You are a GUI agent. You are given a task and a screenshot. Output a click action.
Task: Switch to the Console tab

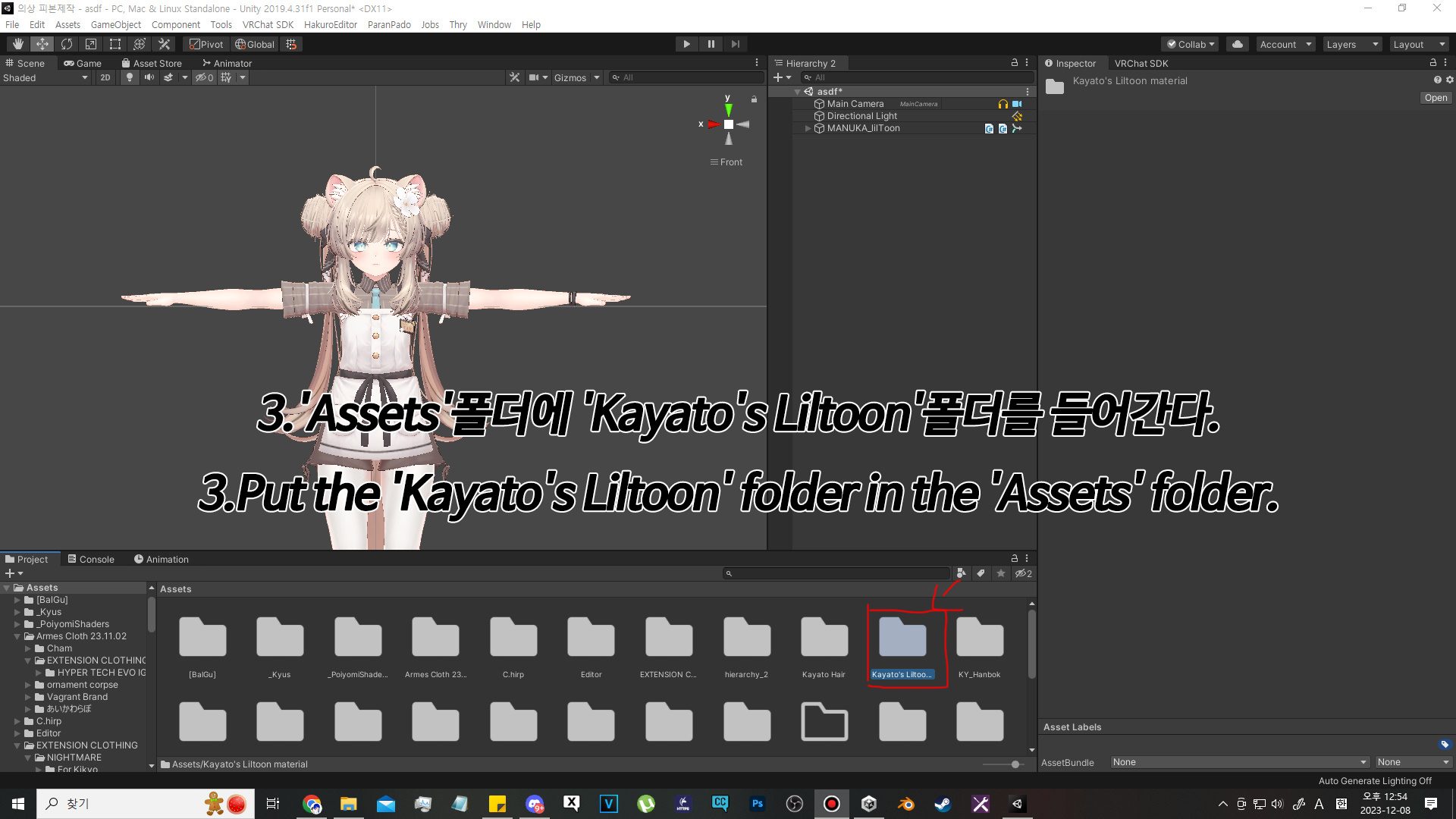(x=91, y=559)
